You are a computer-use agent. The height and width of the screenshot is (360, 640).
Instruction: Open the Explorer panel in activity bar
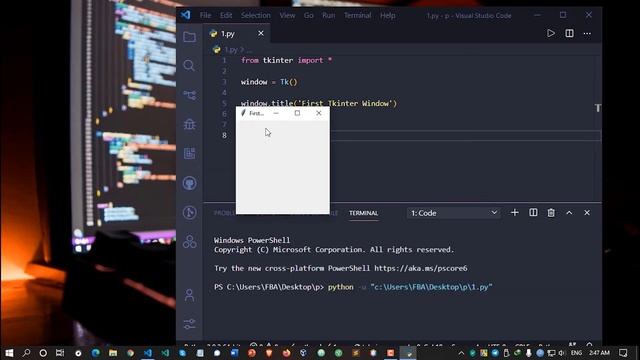click(189, 37)
